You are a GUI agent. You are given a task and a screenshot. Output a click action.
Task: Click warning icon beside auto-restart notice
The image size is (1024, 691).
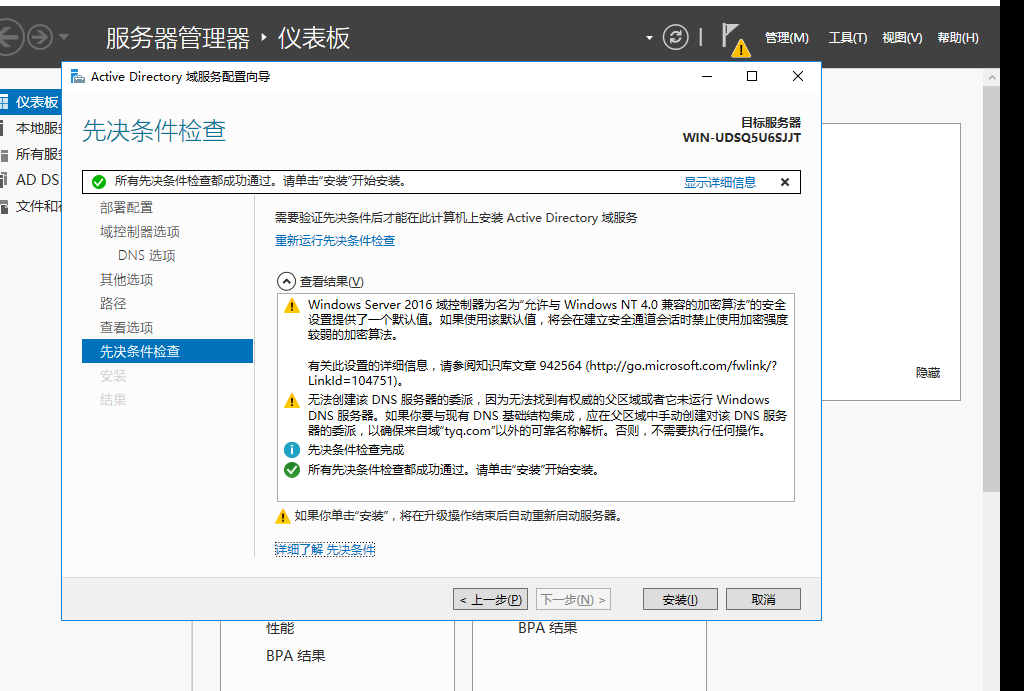tap(282, 517)
